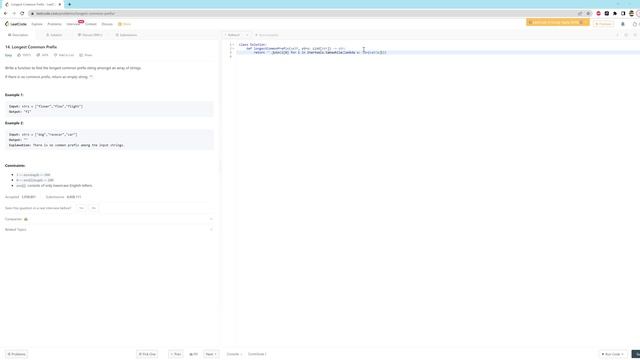Bookmark the page with star icon
This screenshot has width=640, height=360.
click(588, 13)
